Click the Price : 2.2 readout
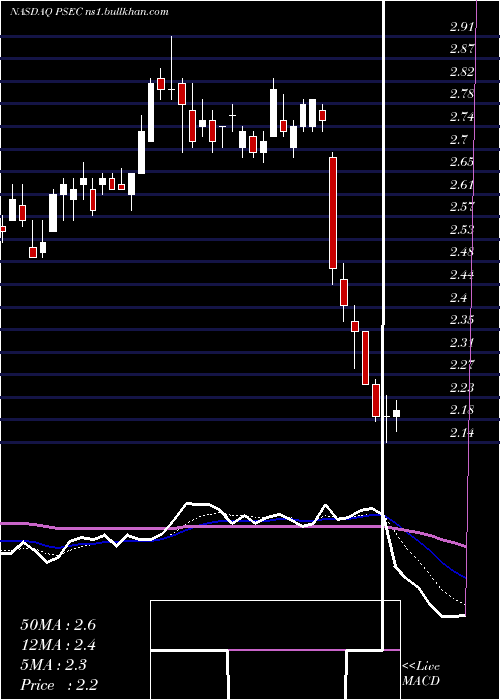500x700 pixels. point(59,685)
